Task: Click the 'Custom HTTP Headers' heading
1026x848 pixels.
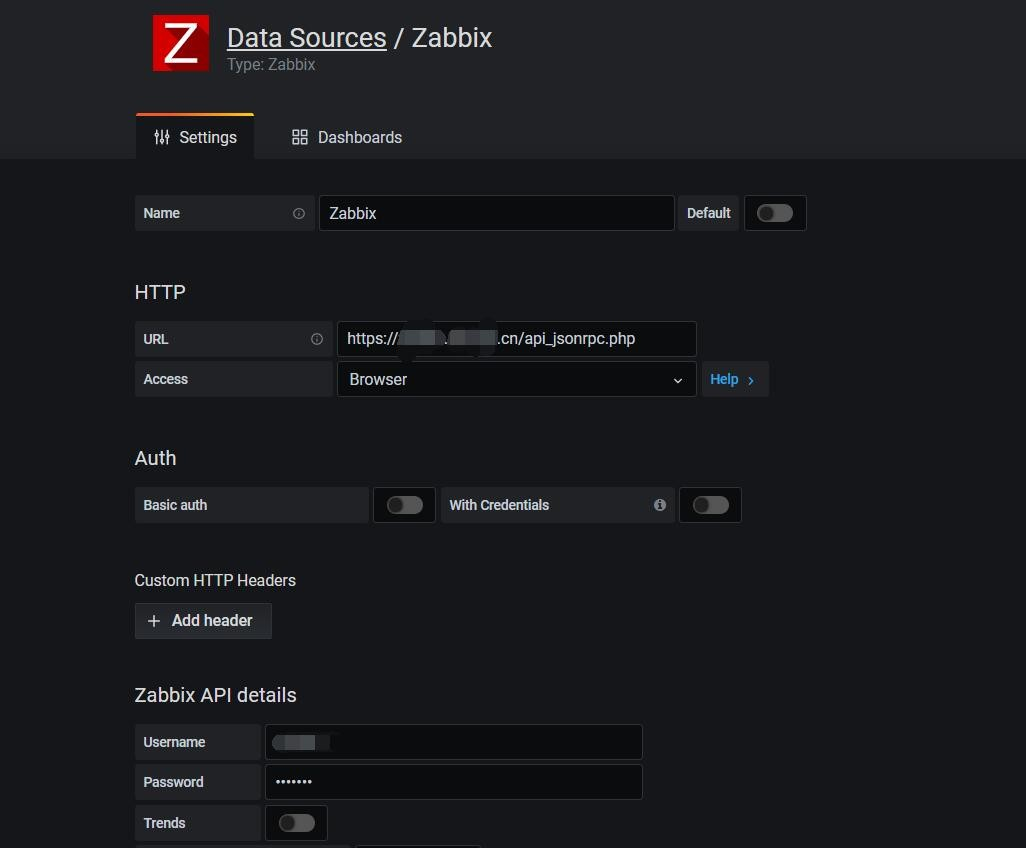Action: tap(215, 580)
